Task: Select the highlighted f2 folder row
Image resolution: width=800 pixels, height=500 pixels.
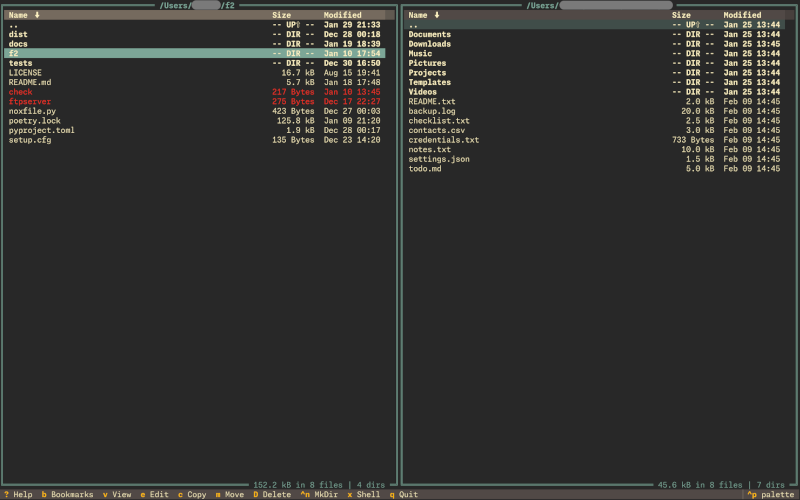Action: (x=194, y=54)
